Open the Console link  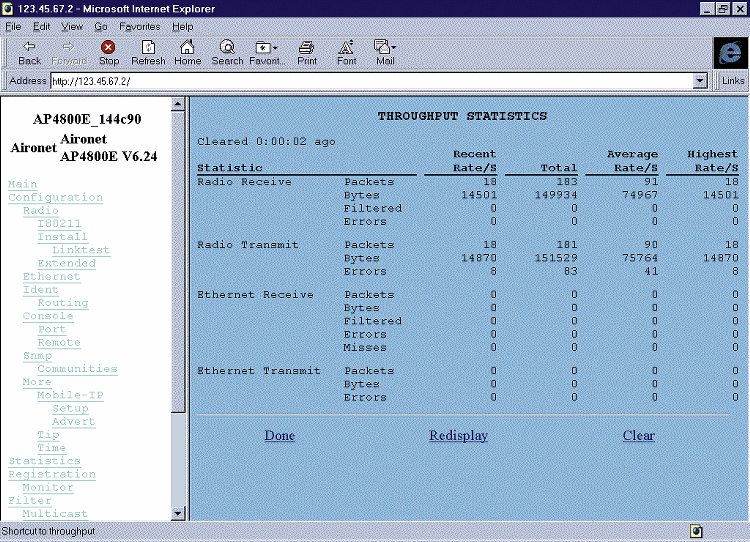tap(48, 316)
